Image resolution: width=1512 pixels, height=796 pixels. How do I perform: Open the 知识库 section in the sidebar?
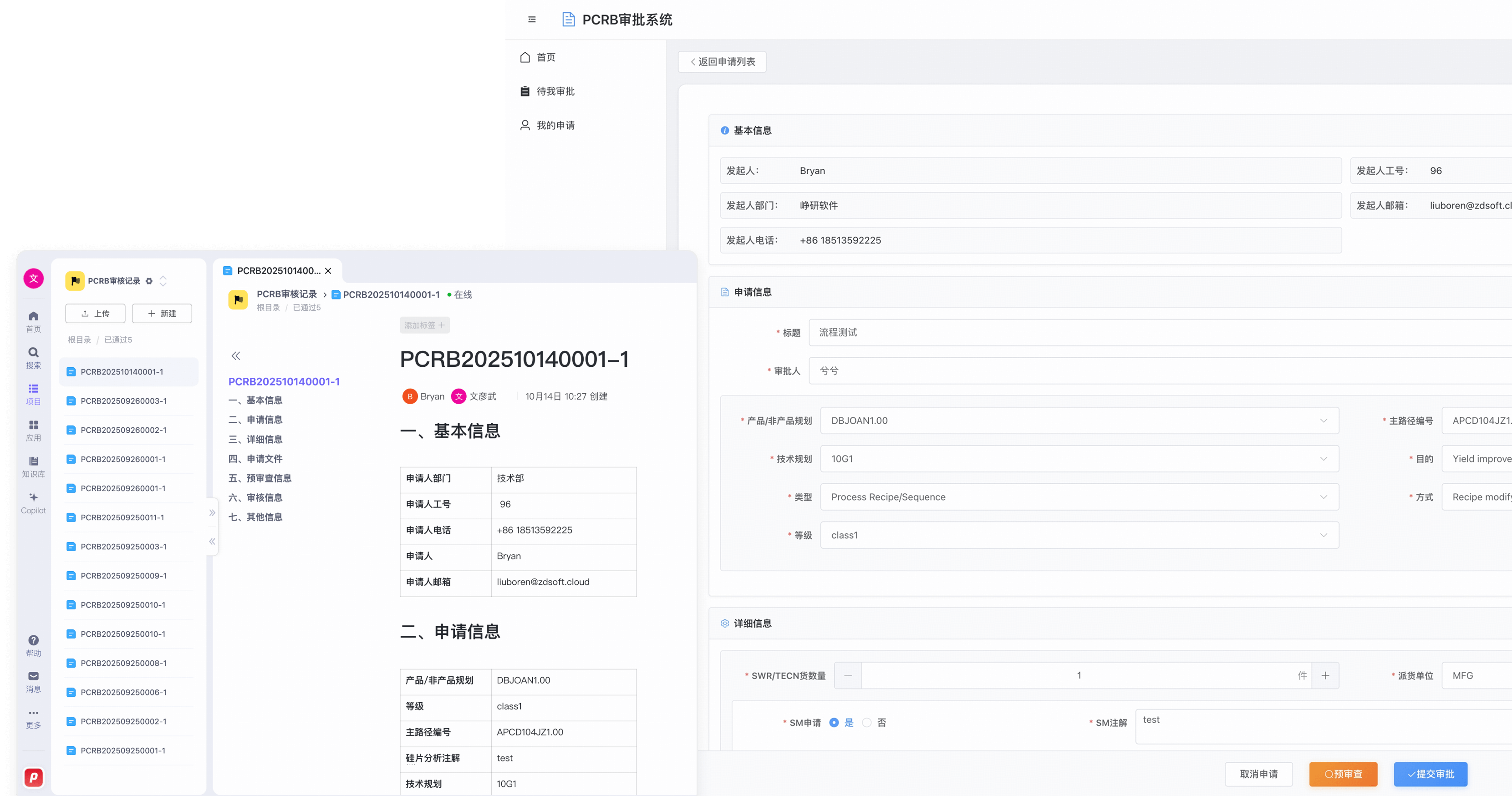[33, 465]
